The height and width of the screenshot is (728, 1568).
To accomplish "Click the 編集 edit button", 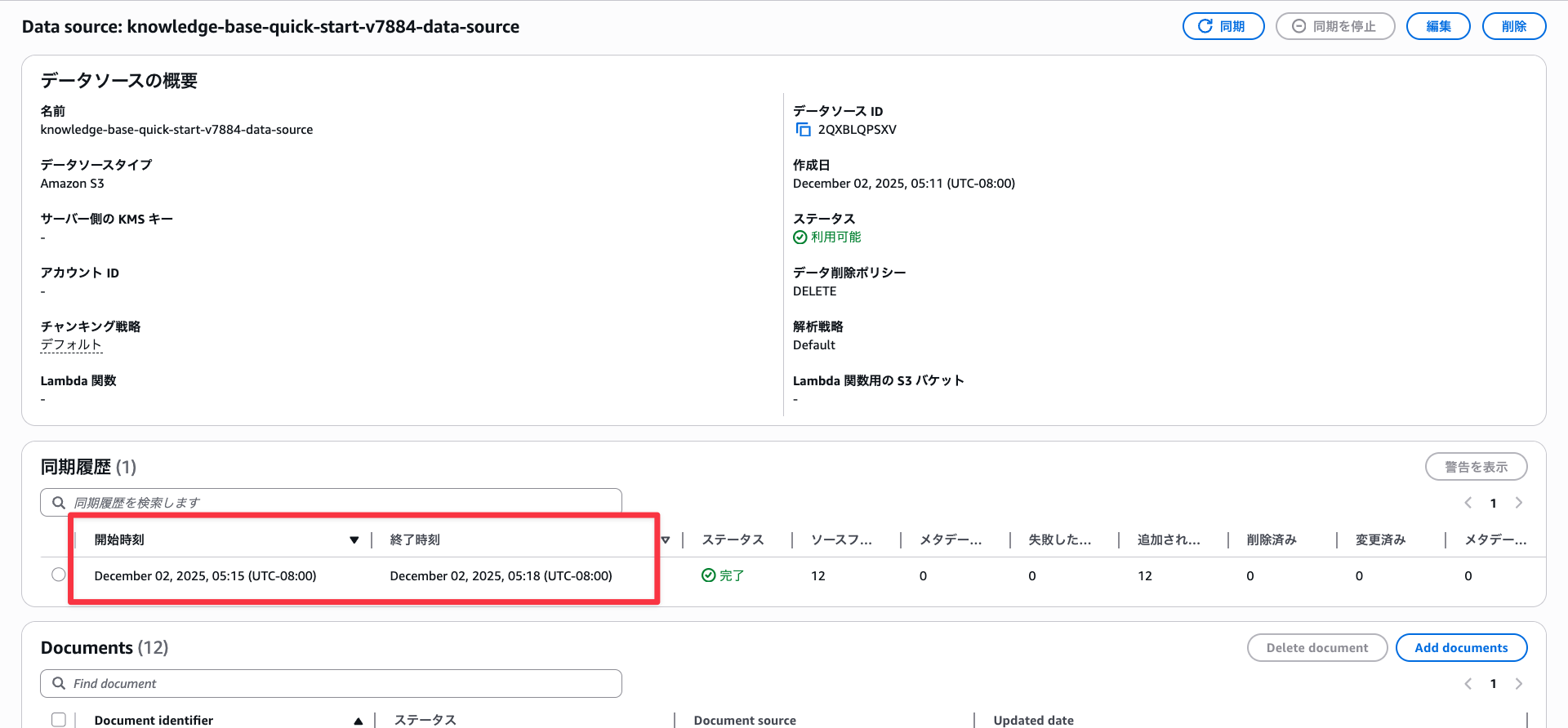I will pos(1437,26).
